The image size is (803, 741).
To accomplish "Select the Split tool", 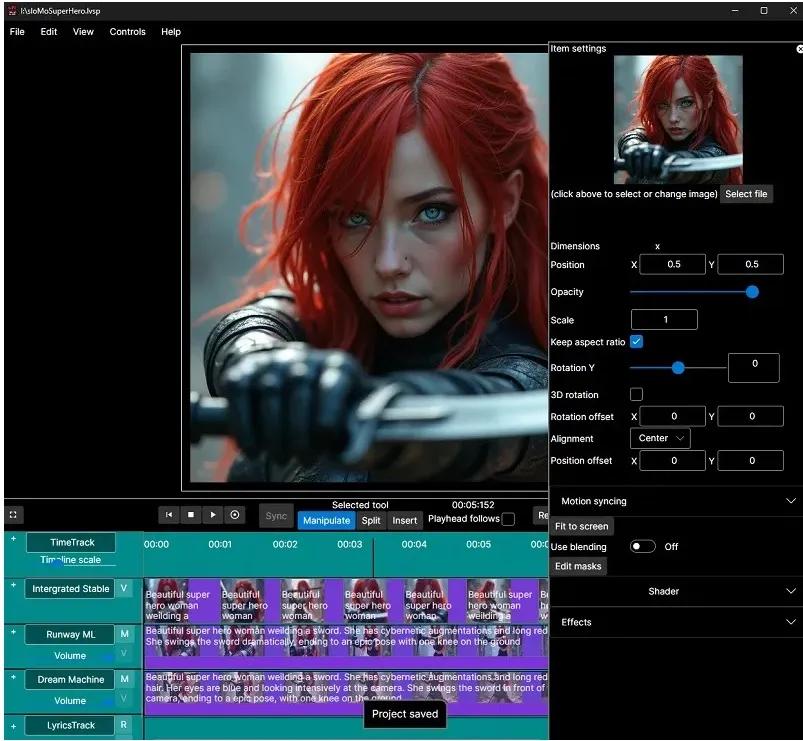I will [x=371, y=521].
